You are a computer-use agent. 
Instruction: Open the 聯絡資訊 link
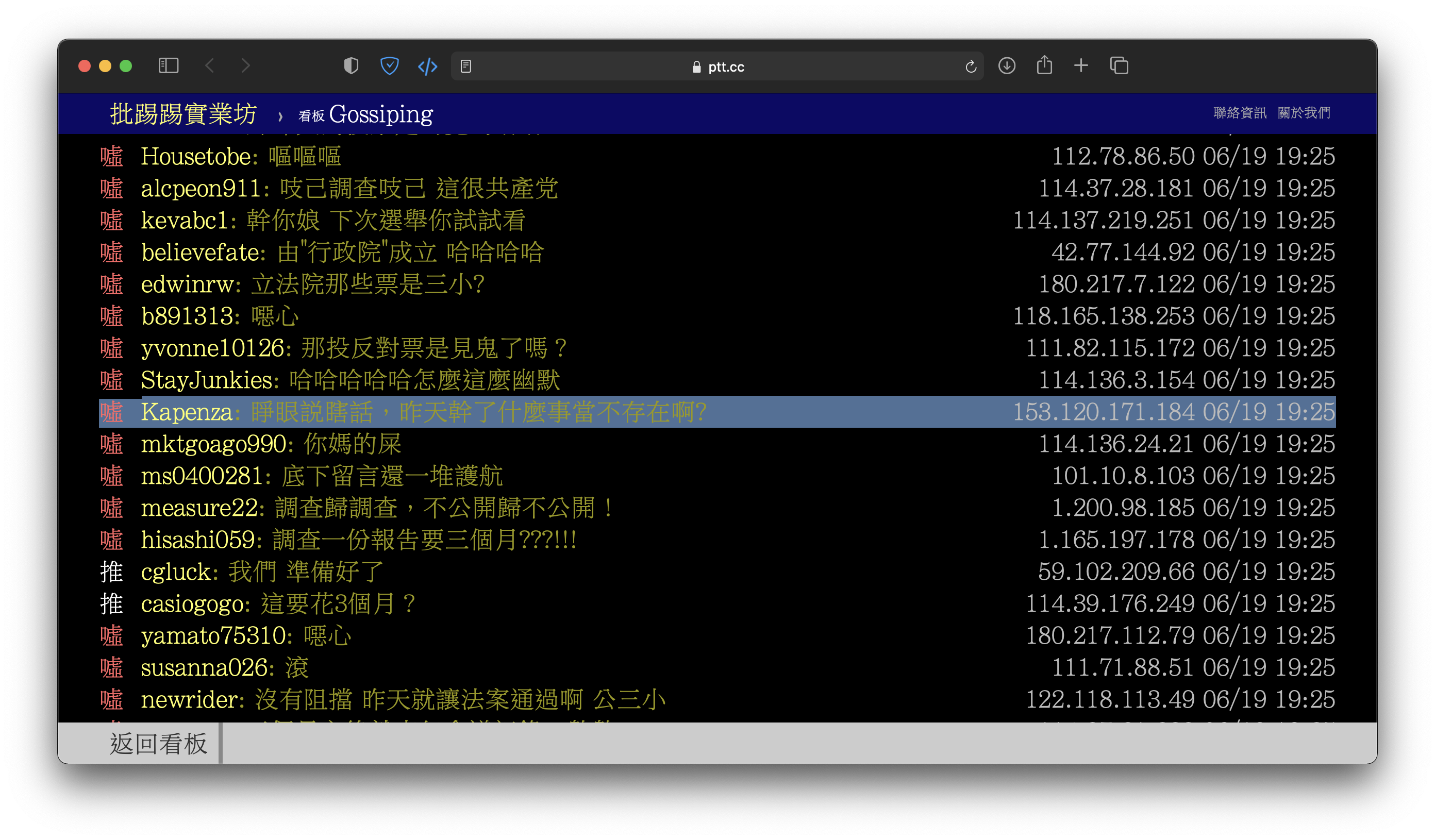coord(1239,113)
